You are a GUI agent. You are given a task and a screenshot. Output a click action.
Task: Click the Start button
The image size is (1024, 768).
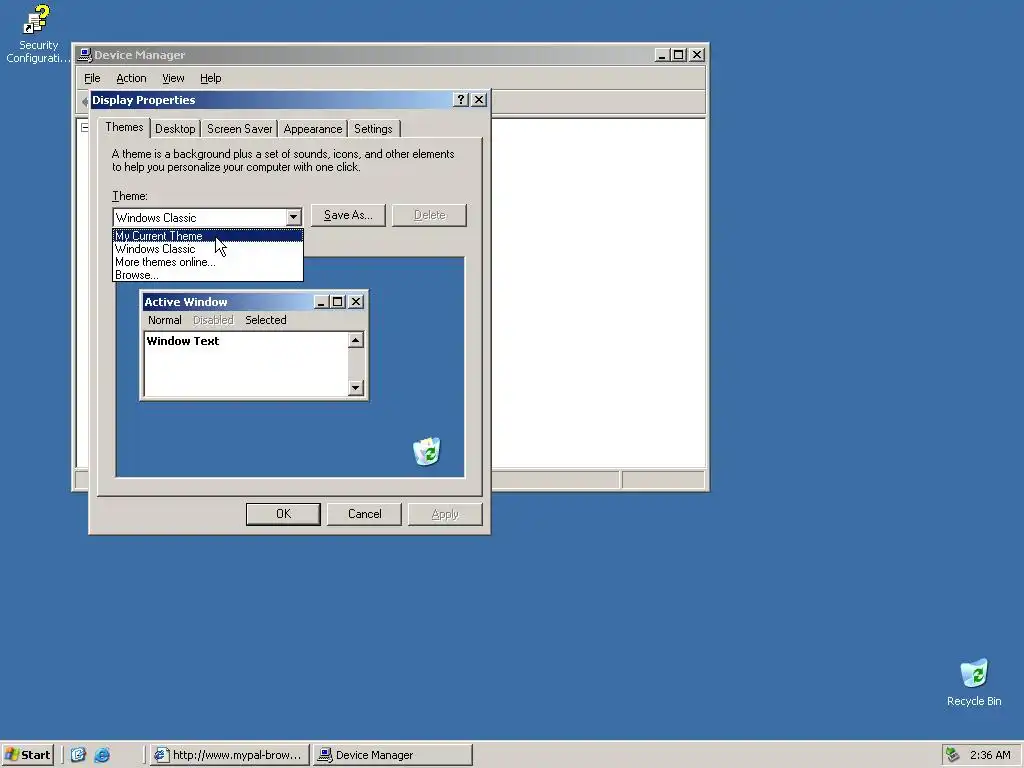(x=27, y=754)
